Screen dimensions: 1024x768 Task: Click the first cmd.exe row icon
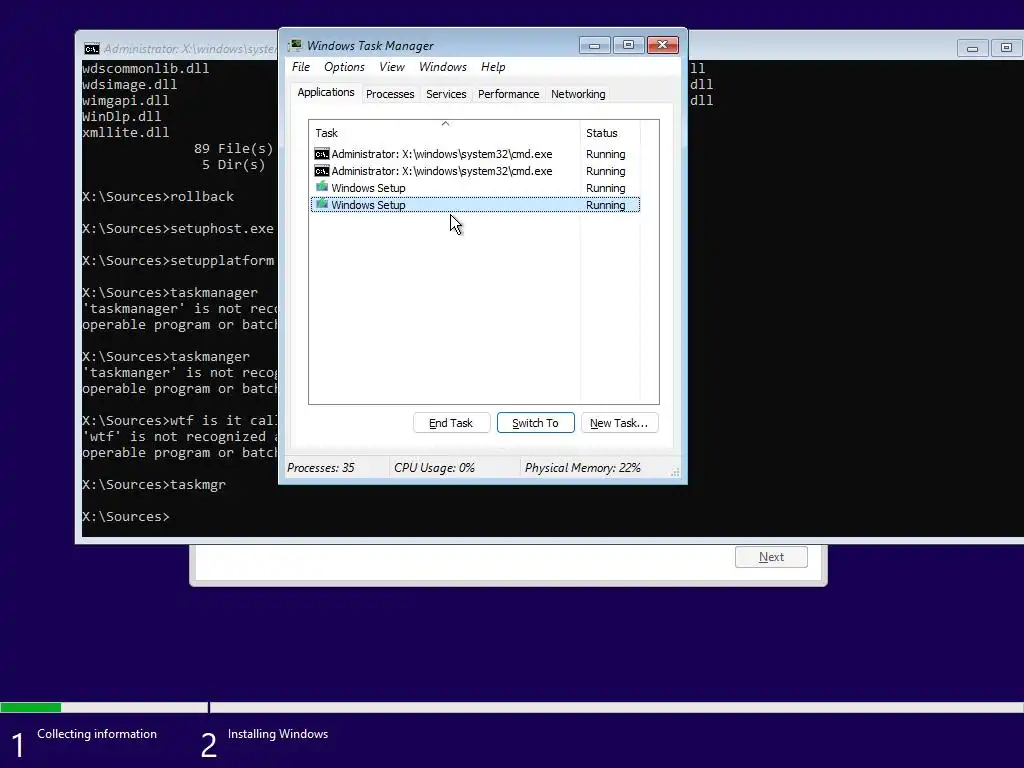(x=321, y=154)
